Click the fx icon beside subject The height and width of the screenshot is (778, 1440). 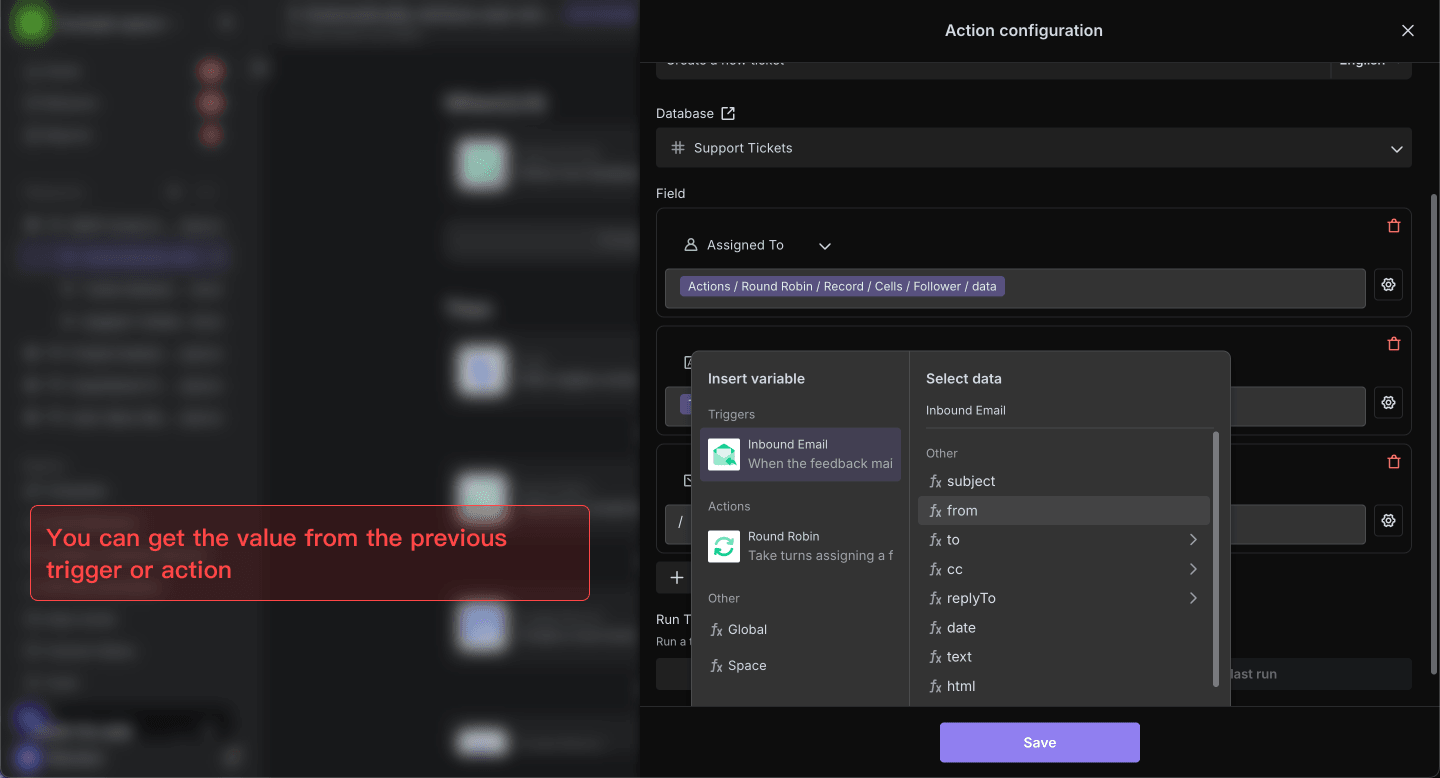(x=935, y=482)
